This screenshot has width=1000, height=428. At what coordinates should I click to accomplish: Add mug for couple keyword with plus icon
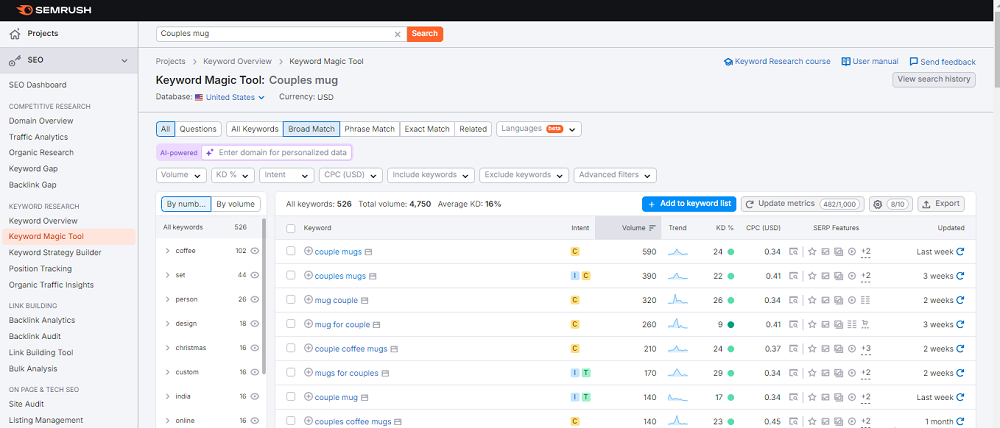pyautogui.click(x=309, y=324)
